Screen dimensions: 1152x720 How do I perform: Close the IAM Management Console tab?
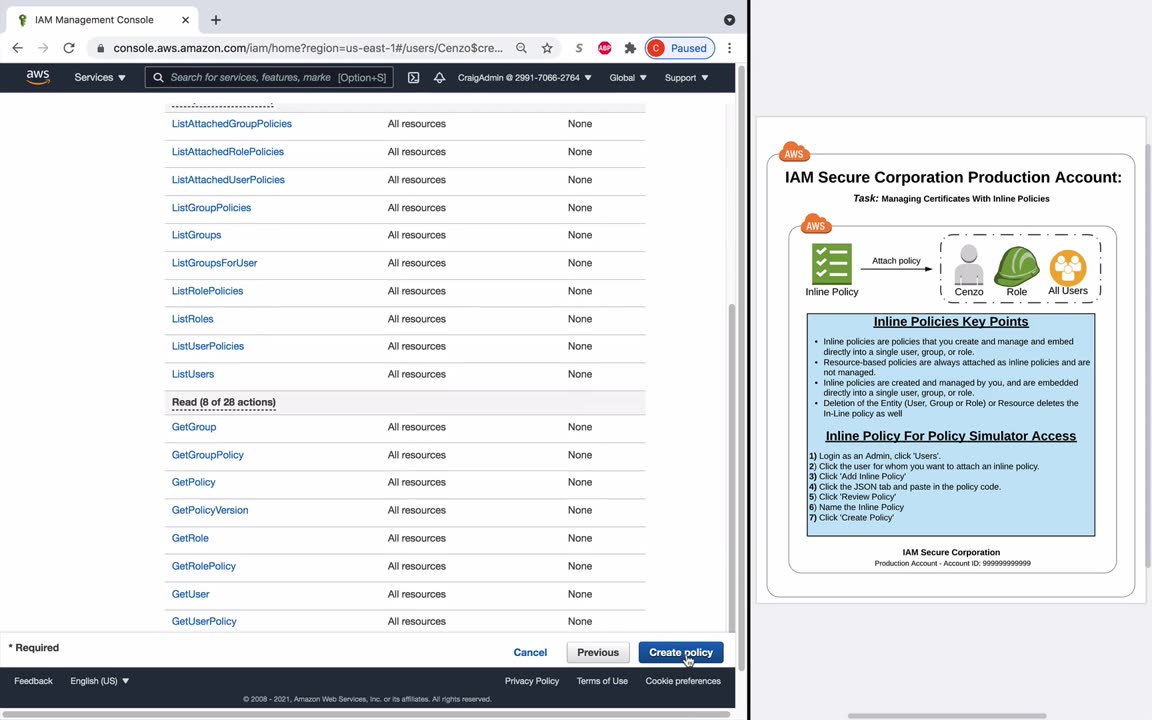(185, 20)
